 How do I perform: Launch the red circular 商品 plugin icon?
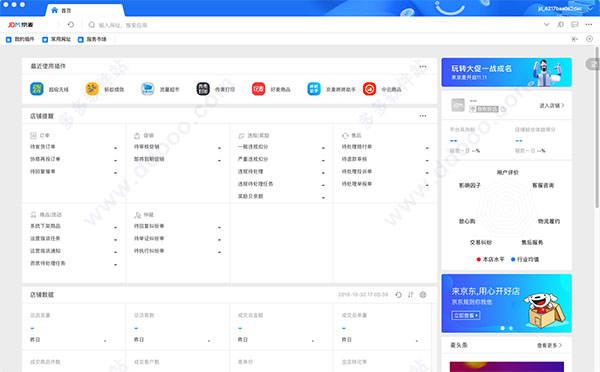coord(369,89)
